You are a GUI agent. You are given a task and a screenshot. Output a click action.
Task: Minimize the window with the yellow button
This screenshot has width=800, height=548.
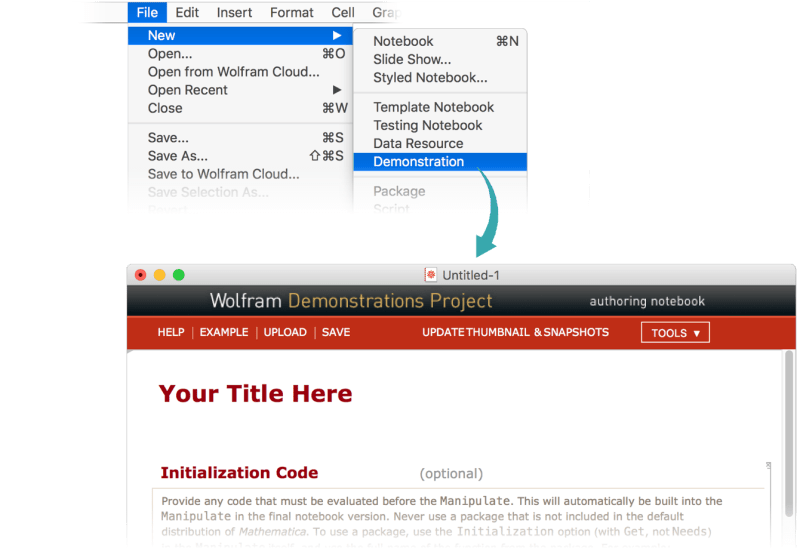(160, 275)
